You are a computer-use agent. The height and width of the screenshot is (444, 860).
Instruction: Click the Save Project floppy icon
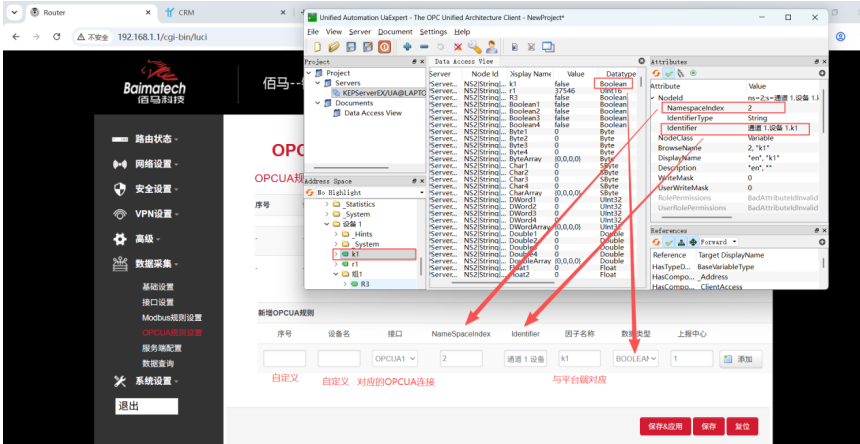pos(352,47)
